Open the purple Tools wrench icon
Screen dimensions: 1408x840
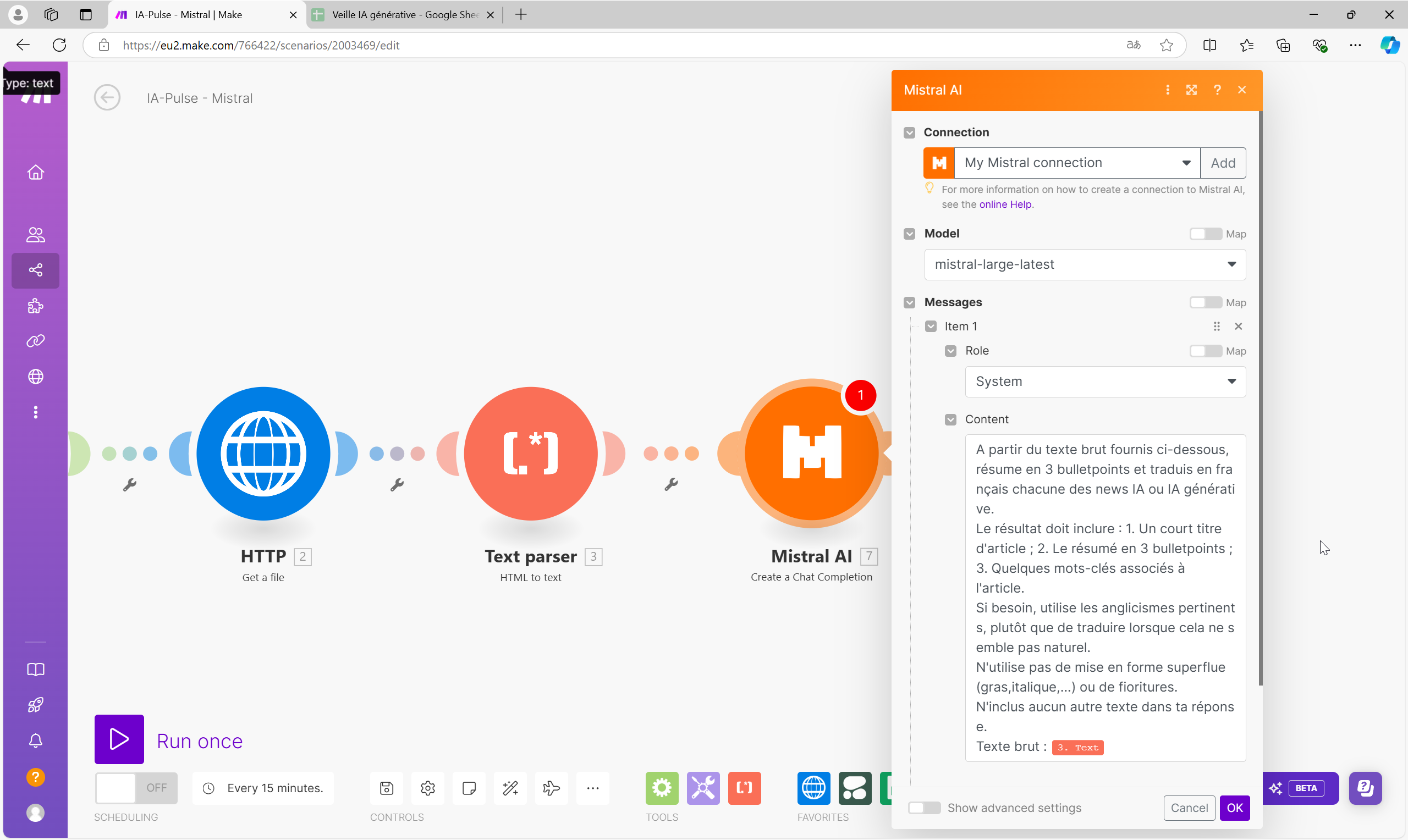click(703, 788)
